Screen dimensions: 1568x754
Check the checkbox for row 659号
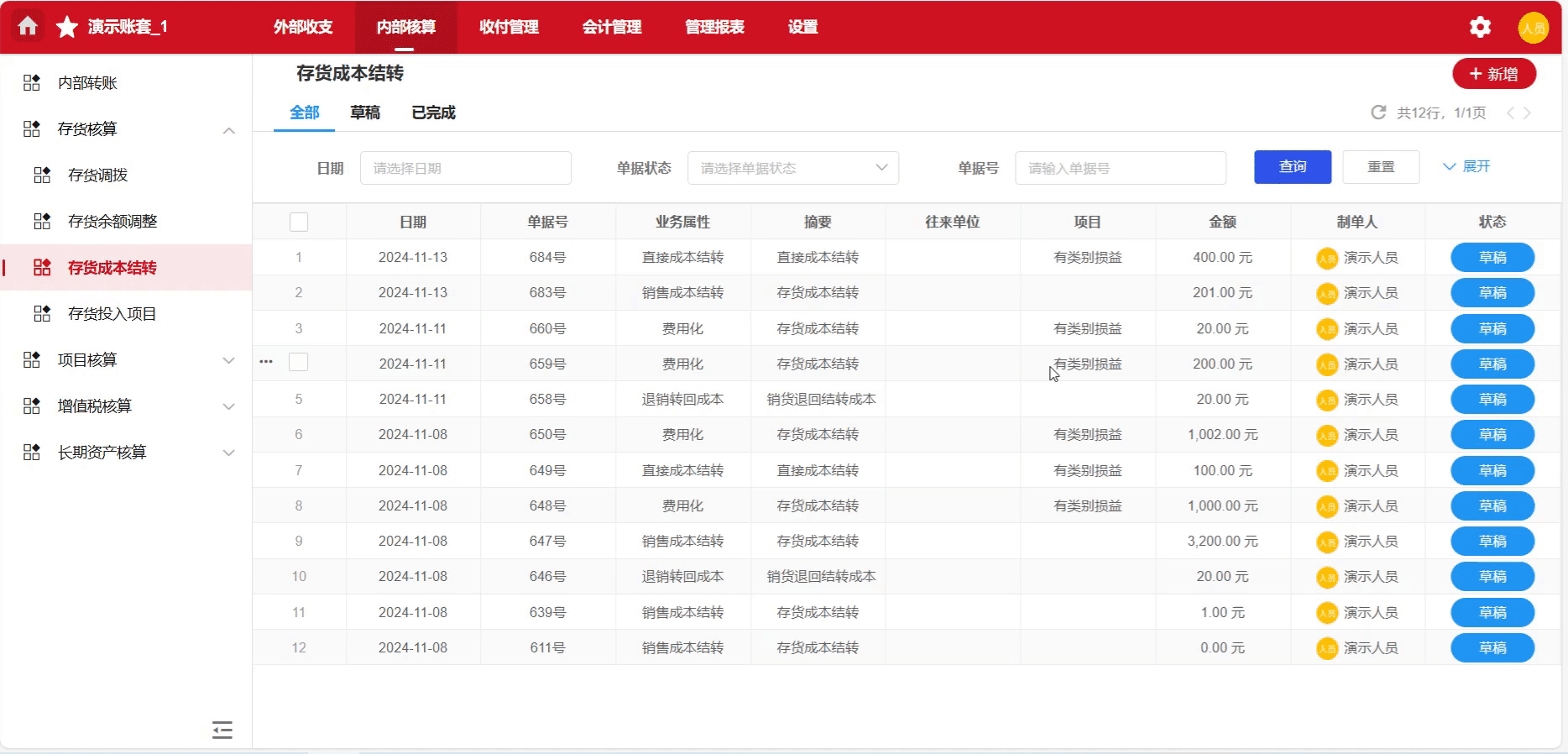point(299,362)
